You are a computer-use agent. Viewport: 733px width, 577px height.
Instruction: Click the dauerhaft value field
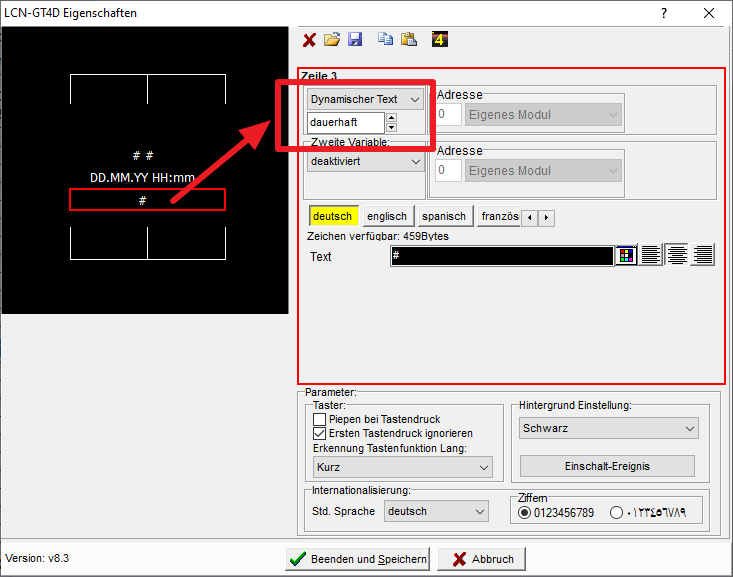(345, 123)
